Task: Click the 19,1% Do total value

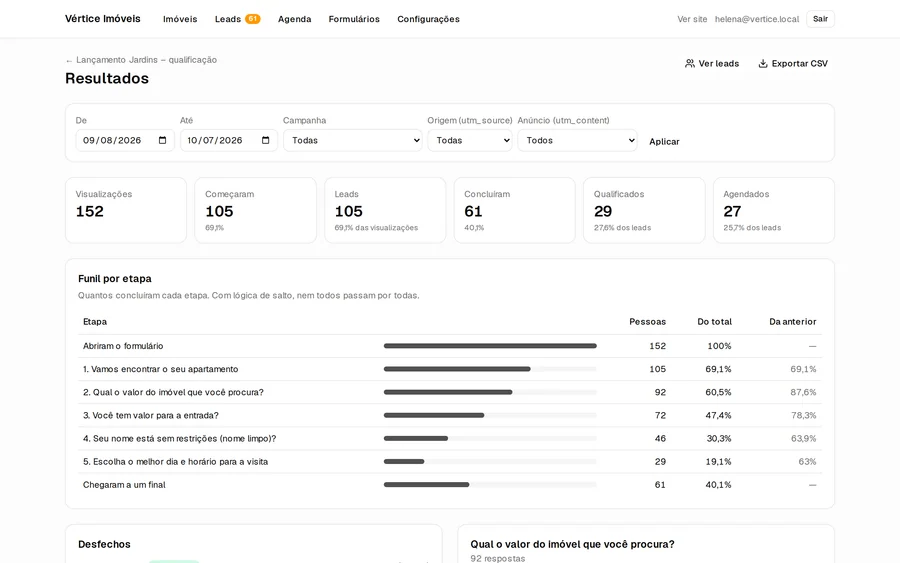Action: pyautogui.click(x=718, y=462)
